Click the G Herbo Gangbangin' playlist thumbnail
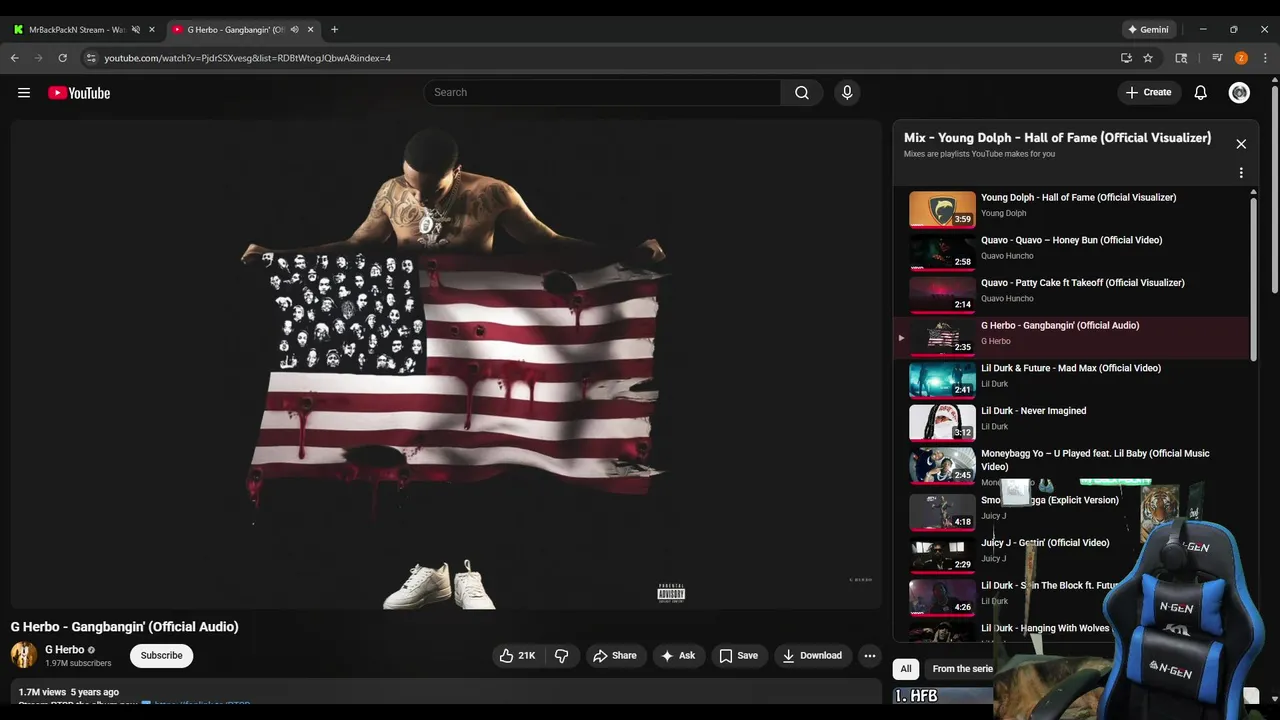The width and height of the screenshot is (1280, 720). pyautogui.click(x=942, y=338)
